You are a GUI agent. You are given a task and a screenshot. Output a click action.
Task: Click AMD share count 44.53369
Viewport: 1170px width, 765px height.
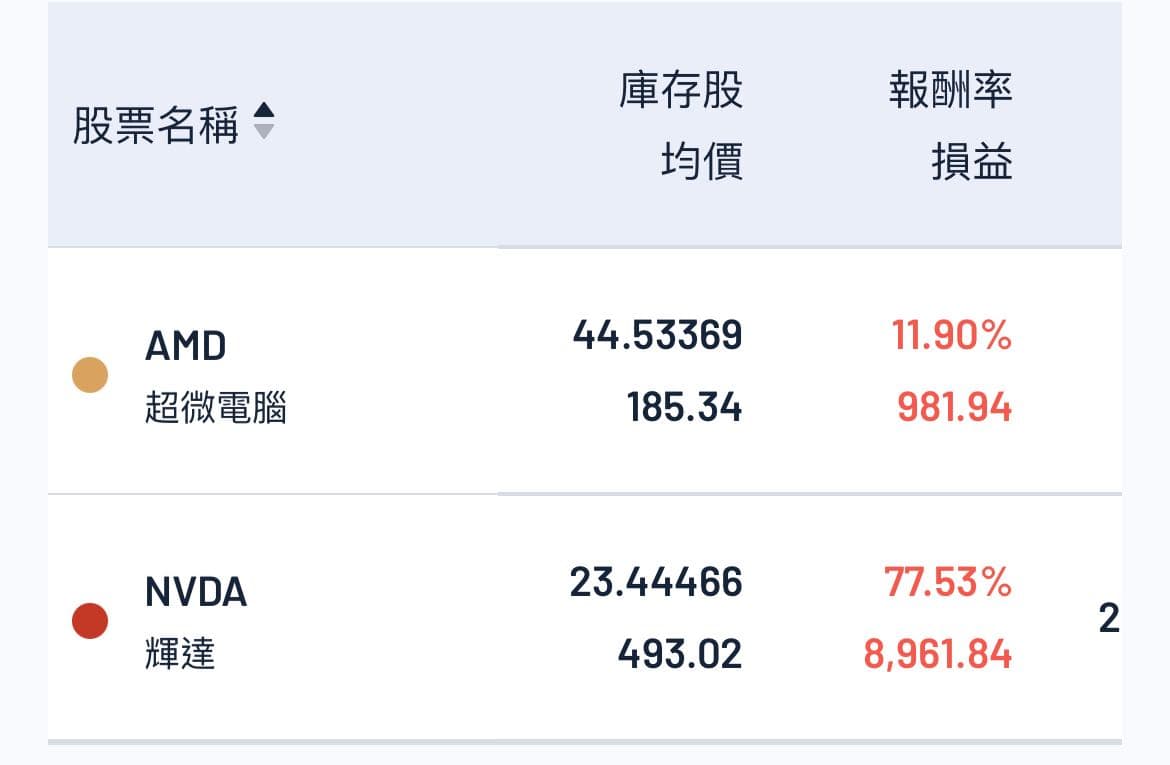657,336
